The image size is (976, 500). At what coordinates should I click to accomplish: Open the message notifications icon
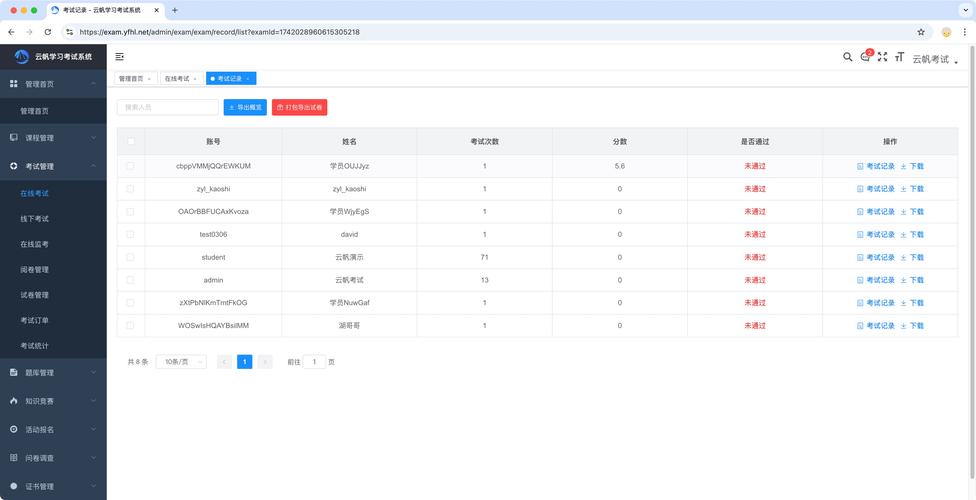866,57
